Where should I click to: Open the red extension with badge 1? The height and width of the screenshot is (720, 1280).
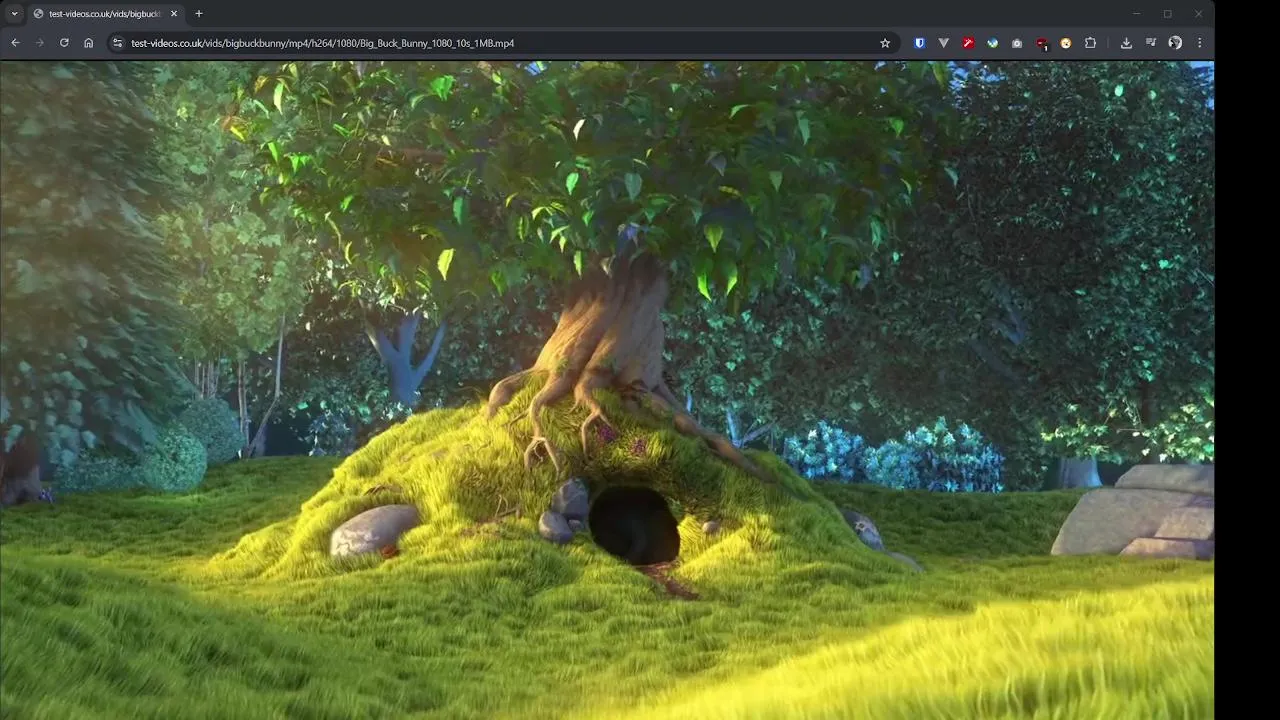pos(1041,43)
